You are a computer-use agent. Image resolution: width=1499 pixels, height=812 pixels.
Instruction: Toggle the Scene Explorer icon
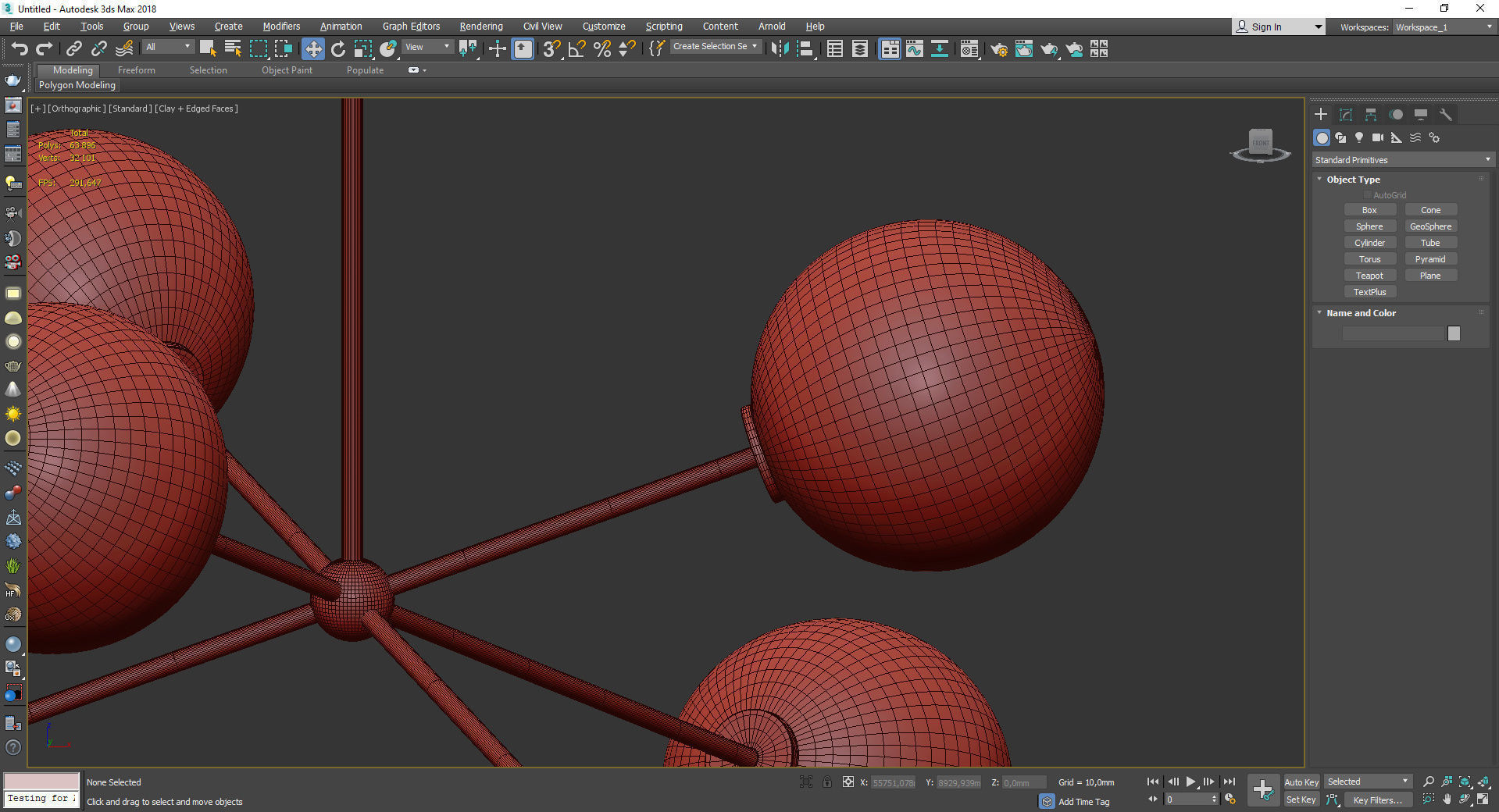tap(835, 48)
